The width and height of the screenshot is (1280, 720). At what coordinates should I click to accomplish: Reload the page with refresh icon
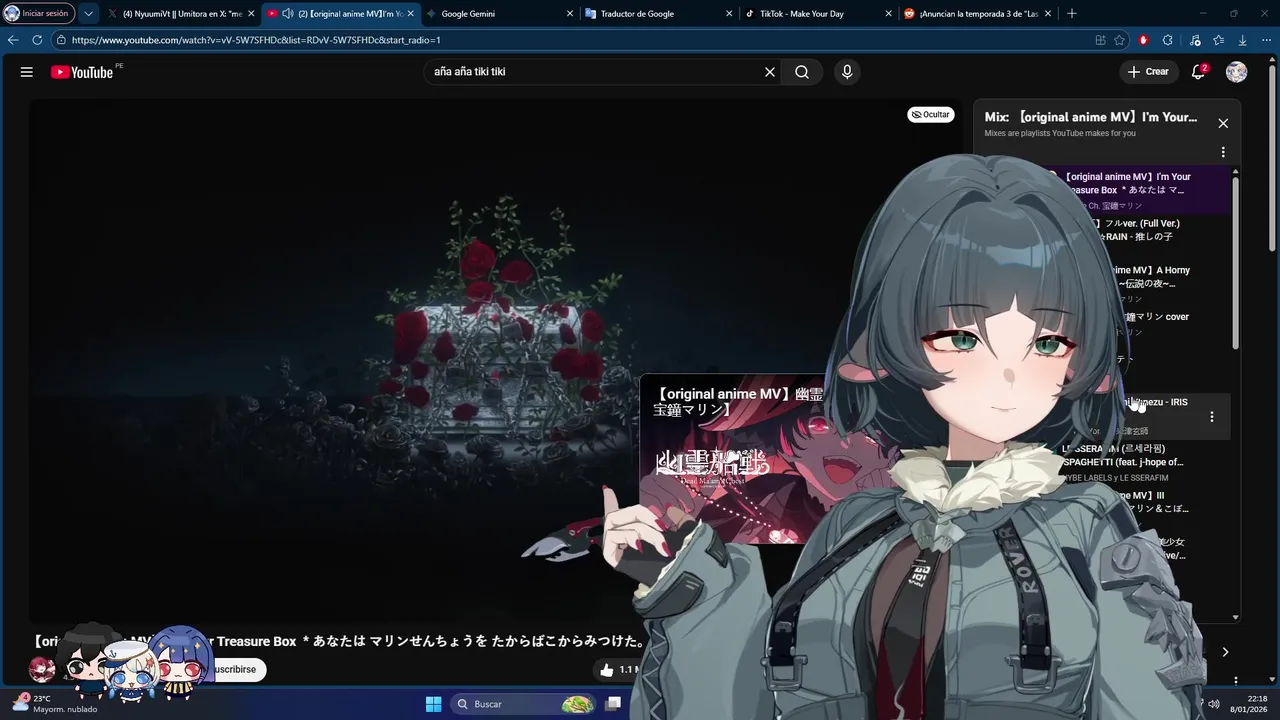(x=37, y=40)
